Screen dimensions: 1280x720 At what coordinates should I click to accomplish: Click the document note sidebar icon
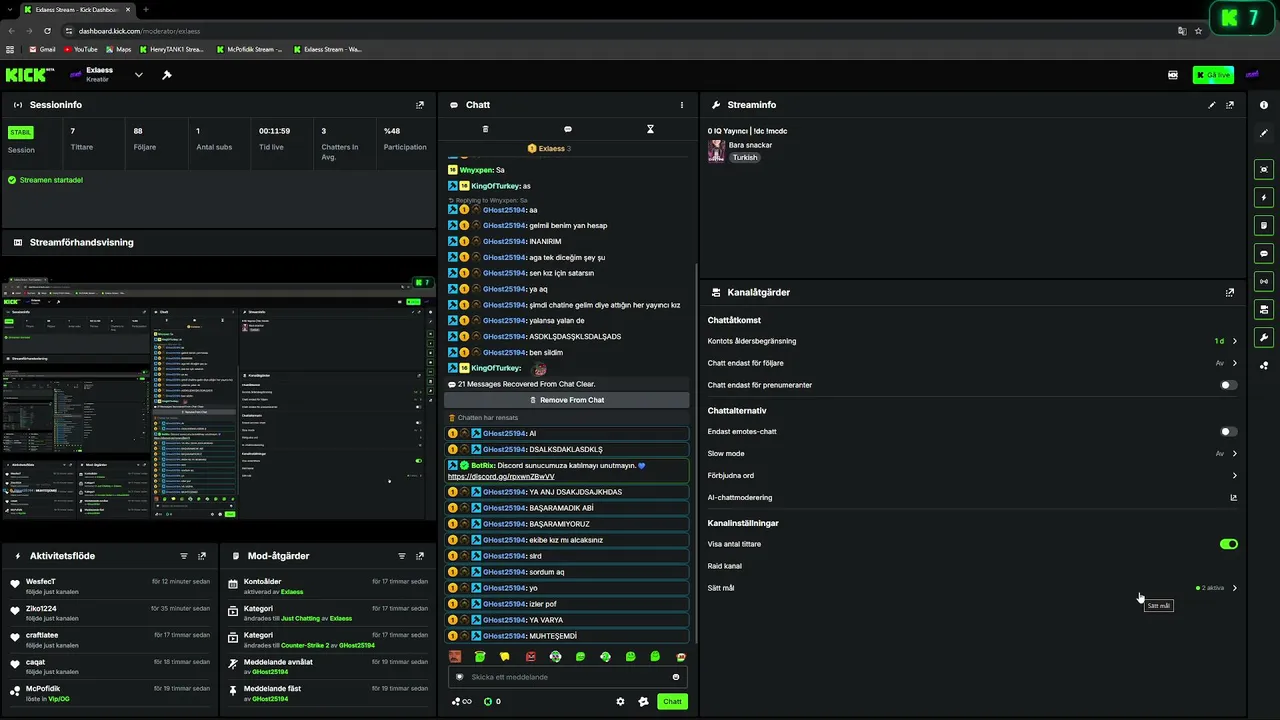click(1264, 226)
